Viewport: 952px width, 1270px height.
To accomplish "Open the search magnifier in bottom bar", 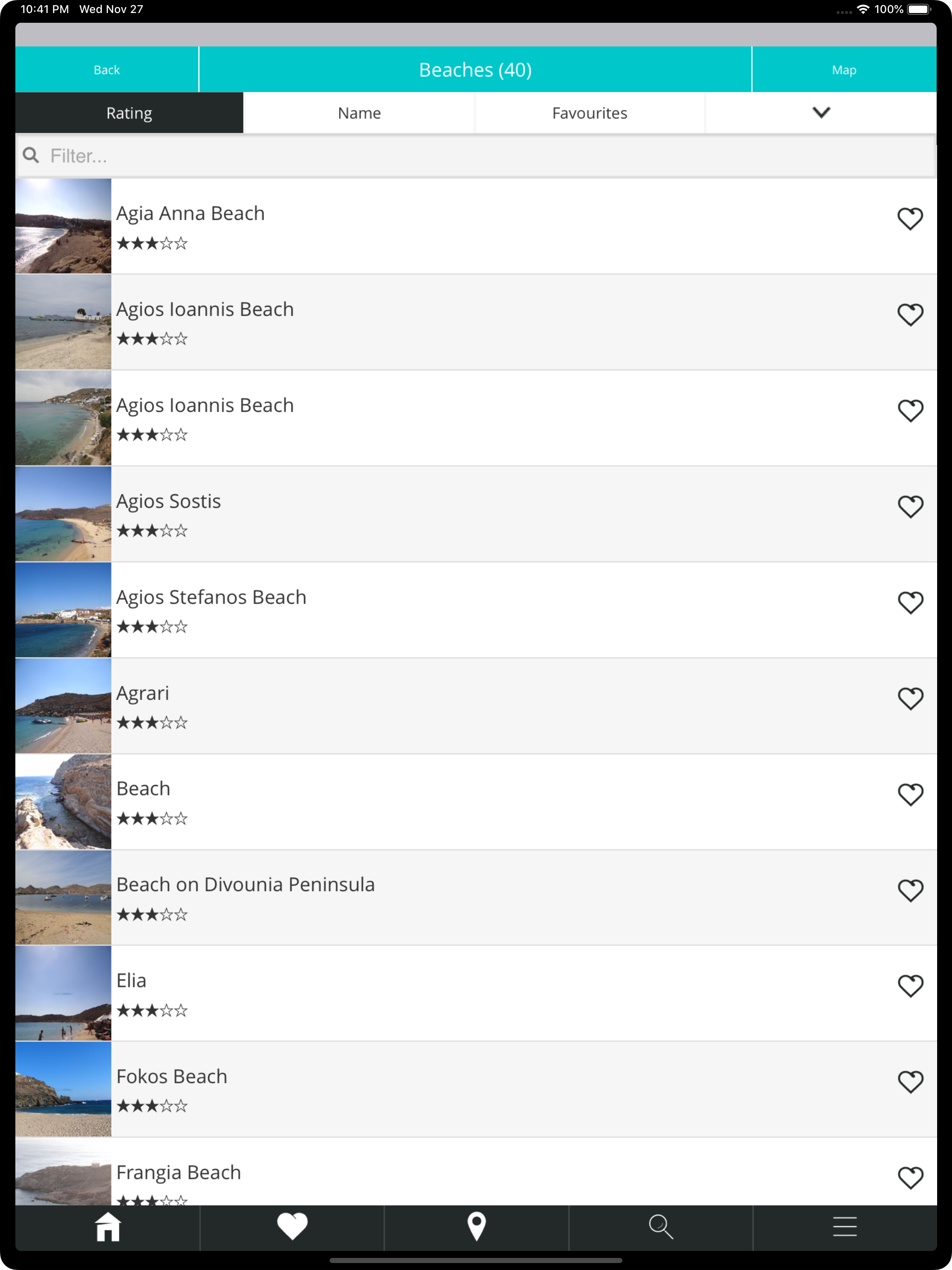I will 661,1227.
